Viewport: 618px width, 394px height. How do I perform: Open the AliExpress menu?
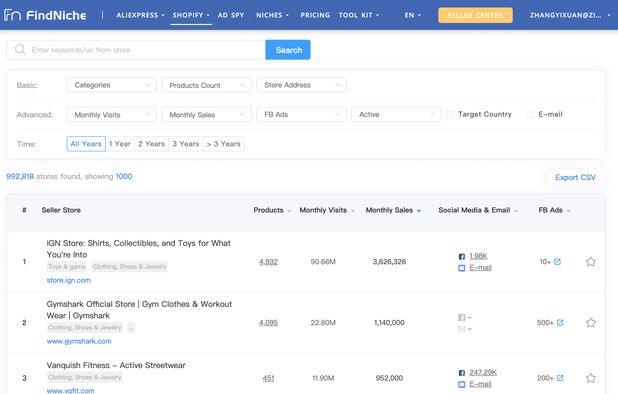tap(140, 15)
